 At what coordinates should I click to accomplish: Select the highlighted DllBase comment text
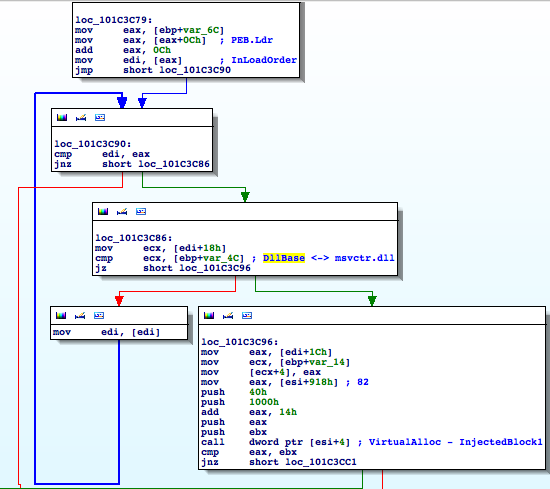click(x=284, y=258)
